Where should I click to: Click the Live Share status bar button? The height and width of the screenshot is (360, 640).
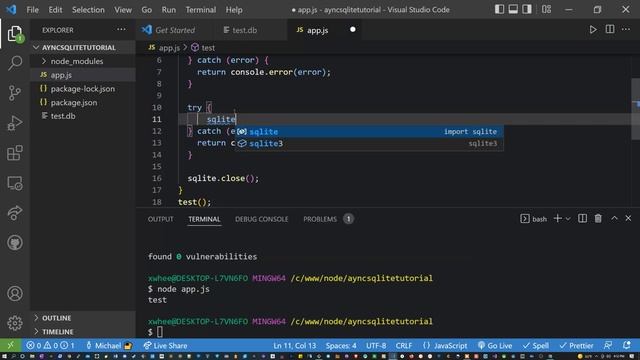[165, 346]
